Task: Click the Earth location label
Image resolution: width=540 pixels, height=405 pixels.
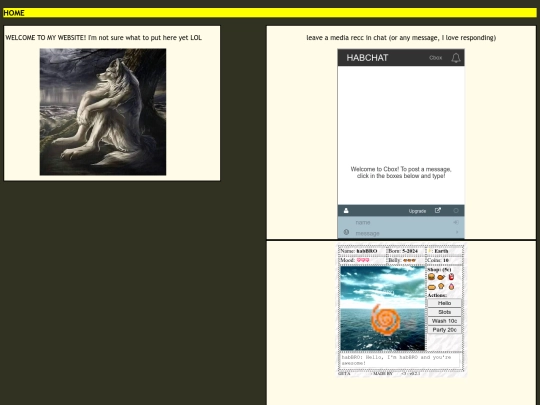Action: click(x=438, y=251)
